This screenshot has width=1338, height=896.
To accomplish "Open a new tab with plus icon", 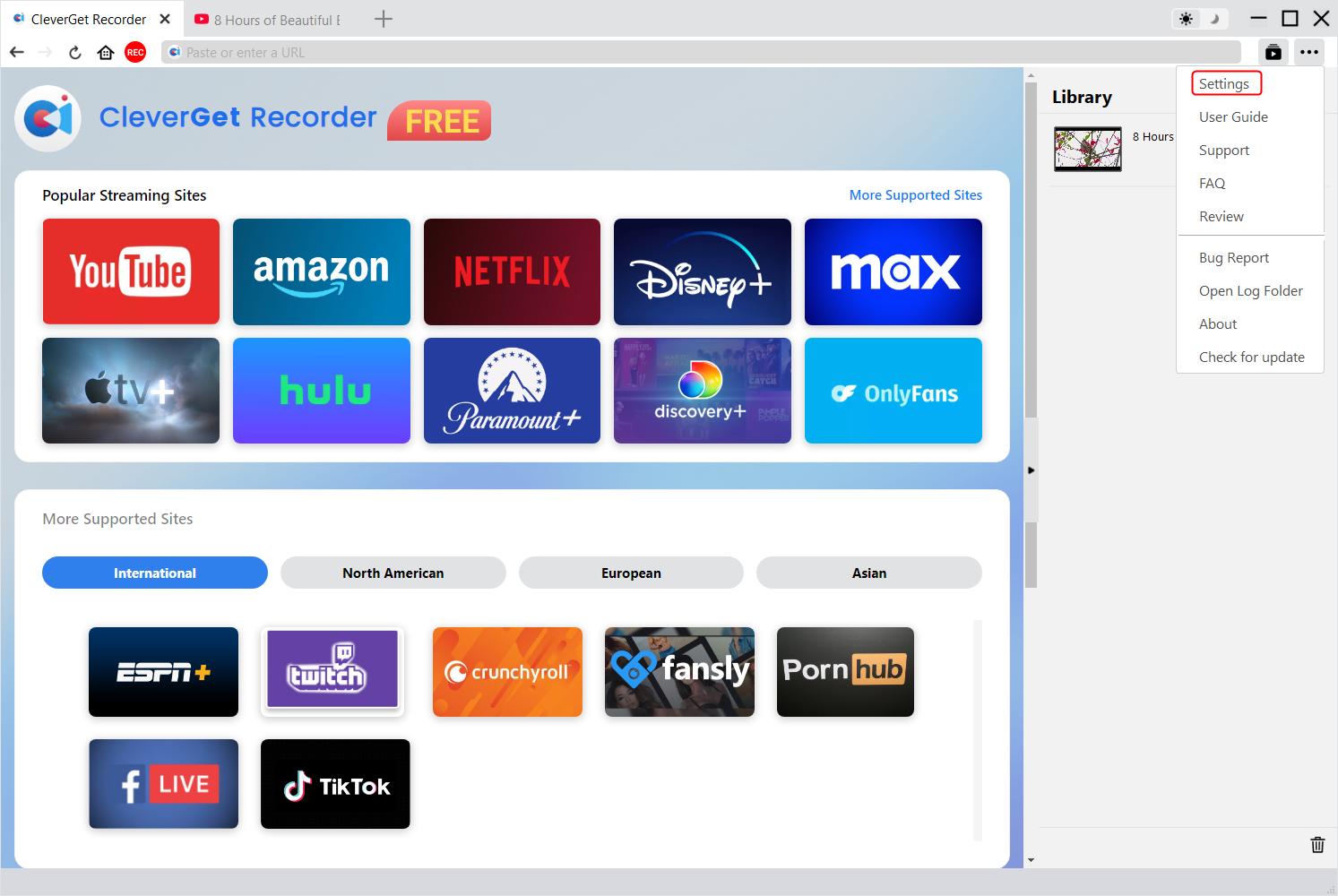I will pos(384,19).
